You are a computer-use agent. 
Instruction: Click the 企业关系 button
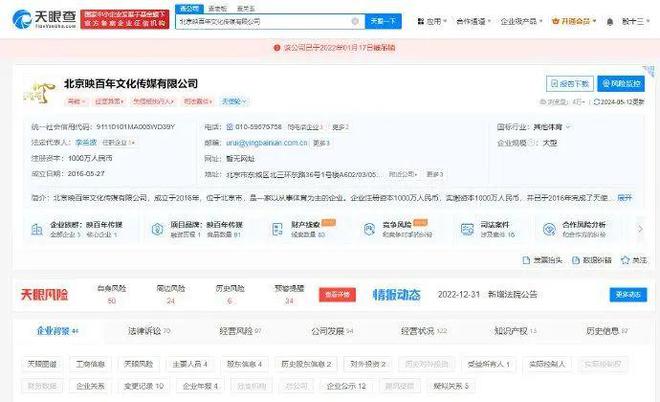[x=90, y=386]
